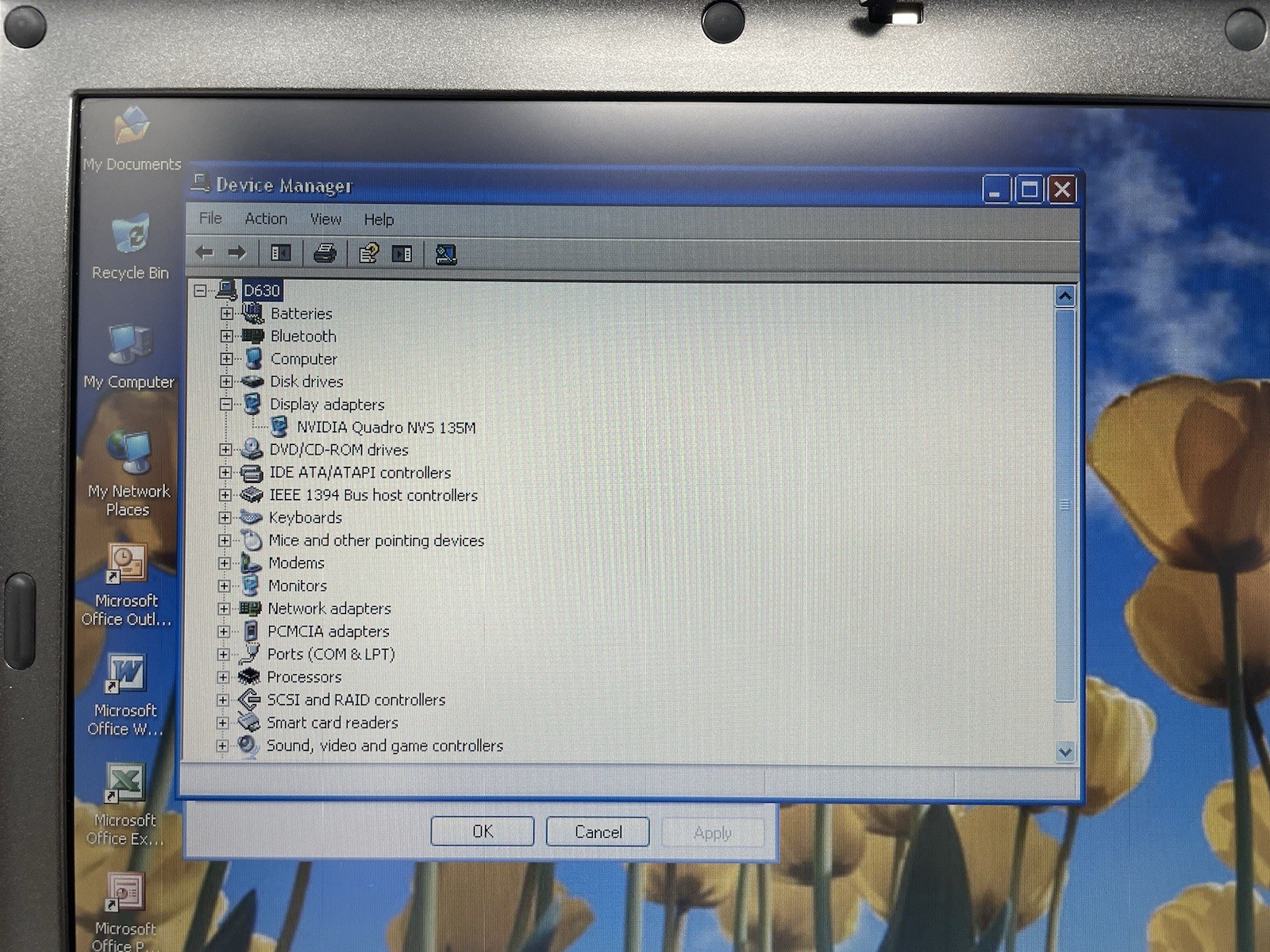Click the Disk drives category icon
Screen dimensions: 1270x952
click(x=252, y=382)
